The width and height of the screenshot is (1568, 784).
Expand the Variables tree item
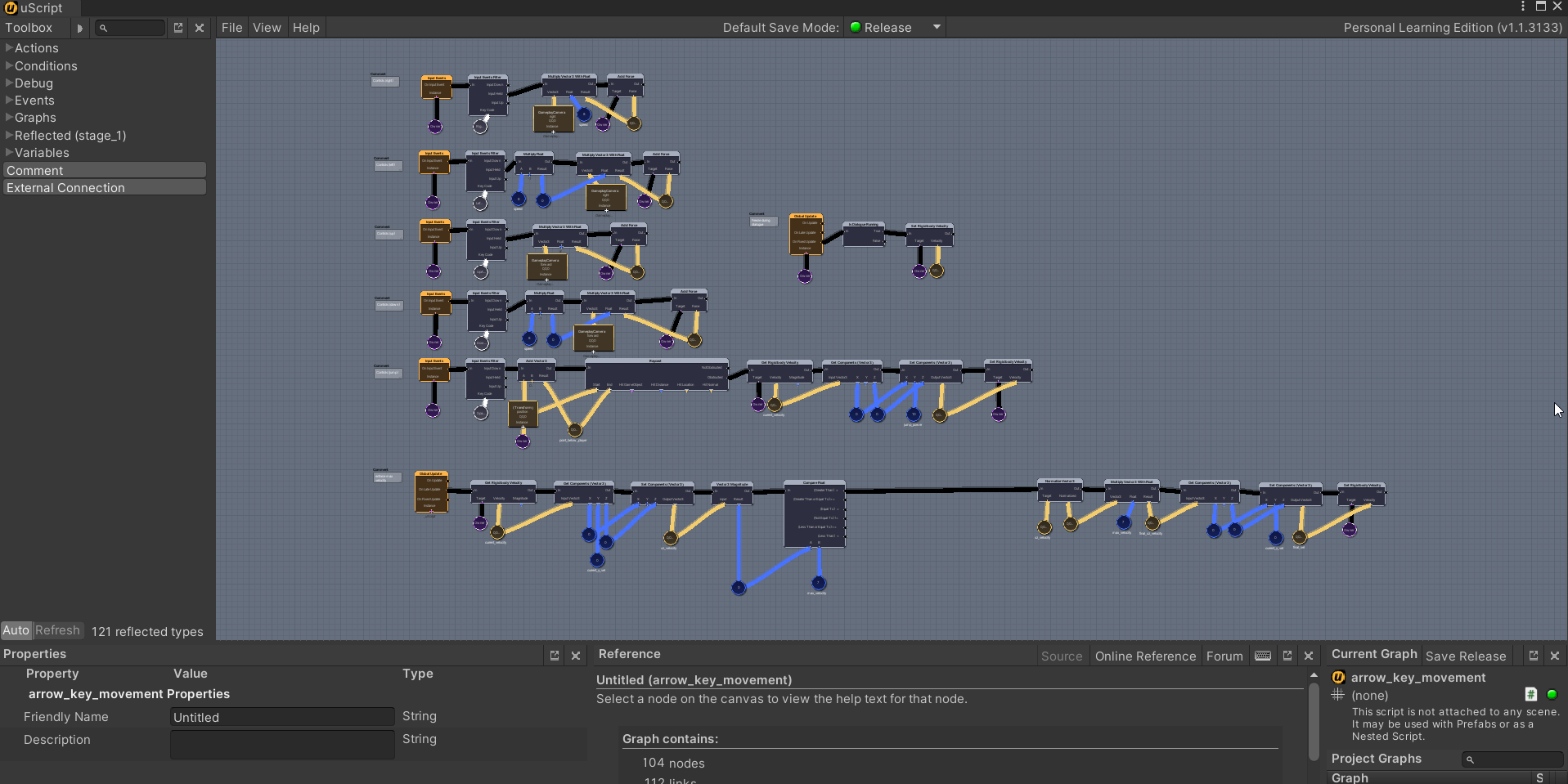click(9, 153)
